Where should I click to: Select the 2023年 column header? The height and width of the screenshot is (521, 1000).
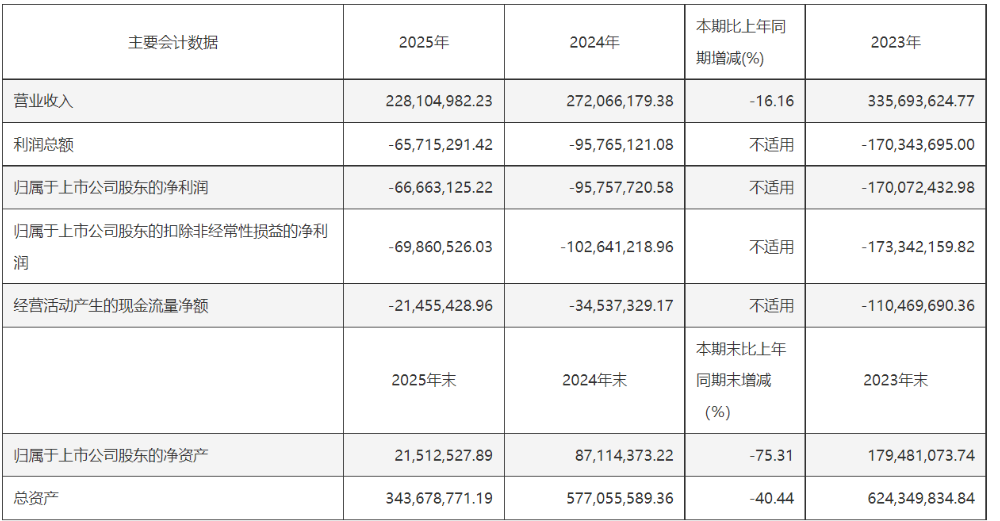(895, 43)
